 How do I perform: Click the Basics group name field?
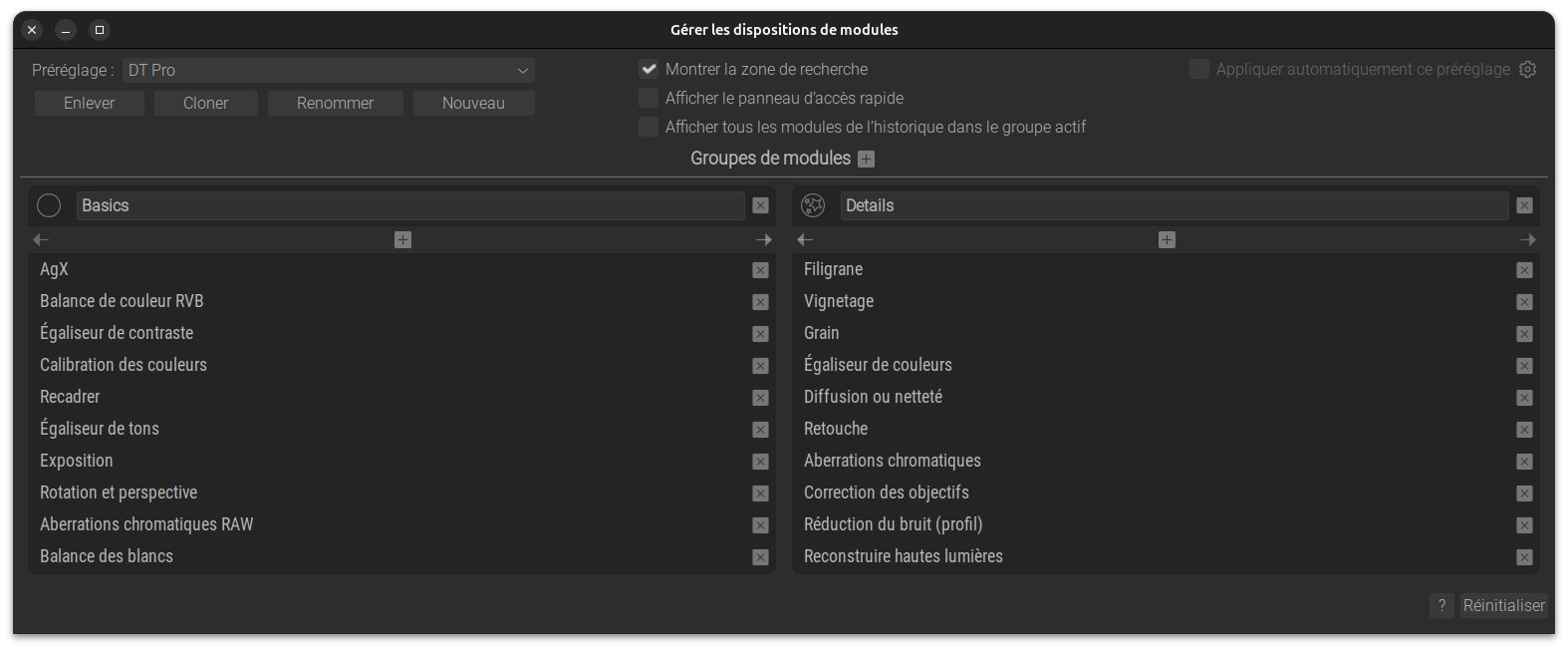click(x=410, y=205)
